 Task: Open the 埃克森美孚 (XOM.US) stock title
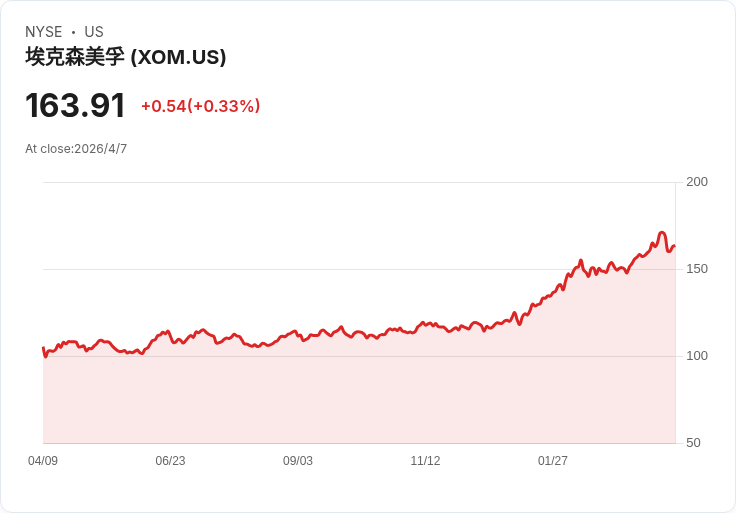(x=126, y=57)
